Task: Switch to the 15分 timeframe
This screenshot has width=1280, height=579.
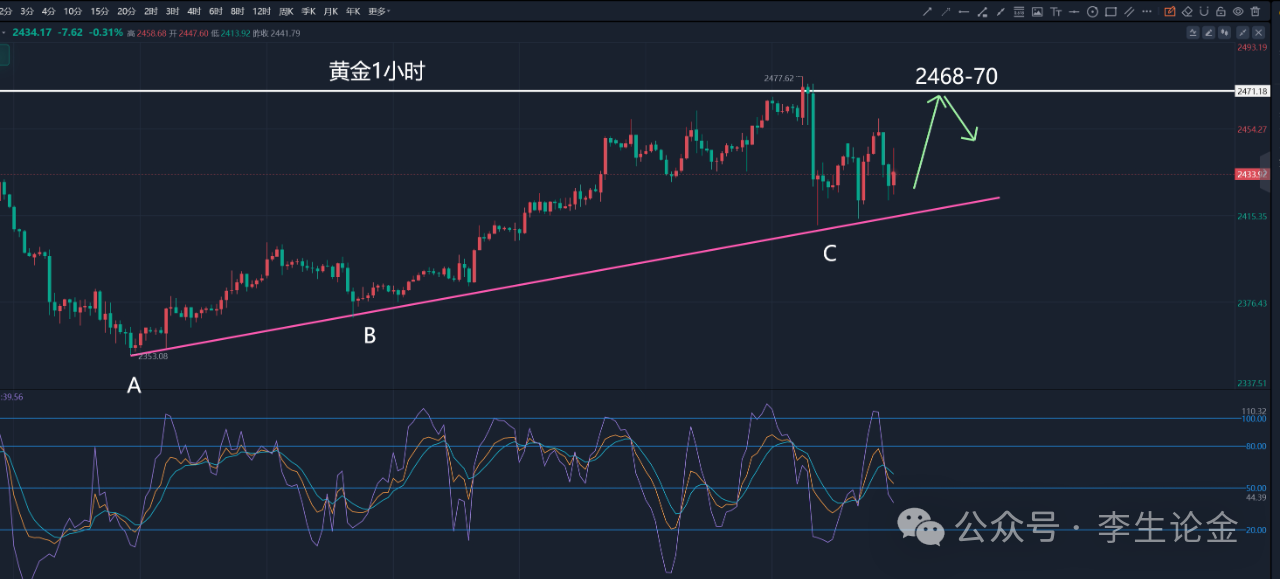Action: 99,12
